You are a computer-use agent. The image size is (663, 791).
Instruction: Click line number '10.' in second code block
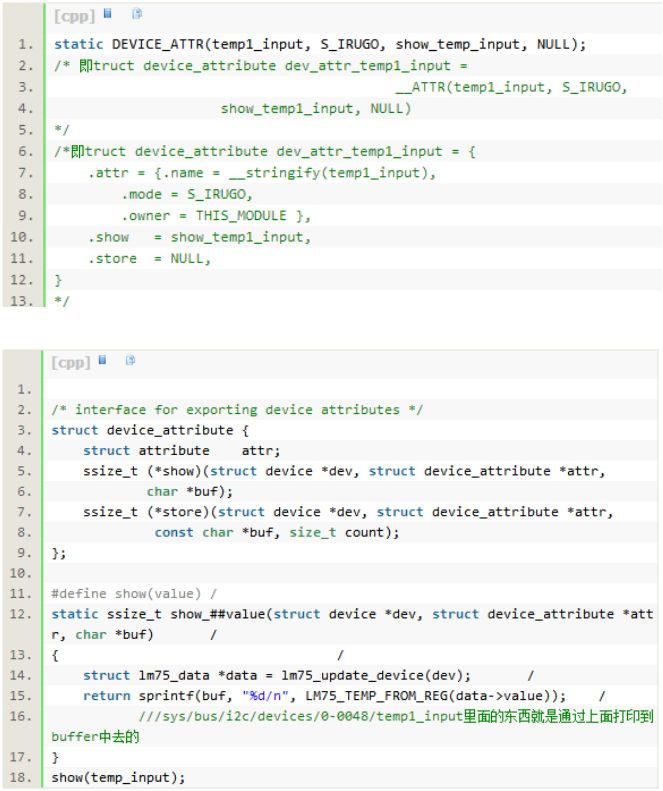[x=21, y=574]
